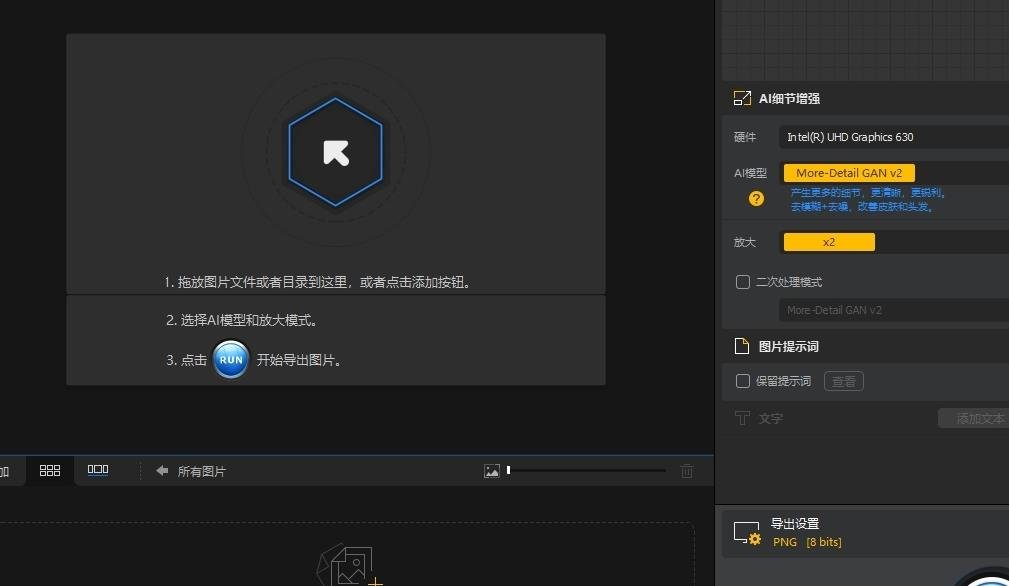Click the thumbnail size image icon
This screenshot has height=586, width=1009.
click(492, 471)
